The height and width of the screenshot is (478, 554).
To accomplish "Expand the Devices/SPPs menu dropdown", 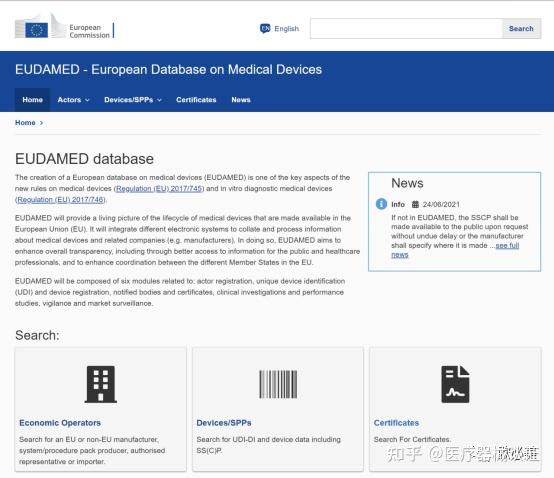I will pos(133,100).
